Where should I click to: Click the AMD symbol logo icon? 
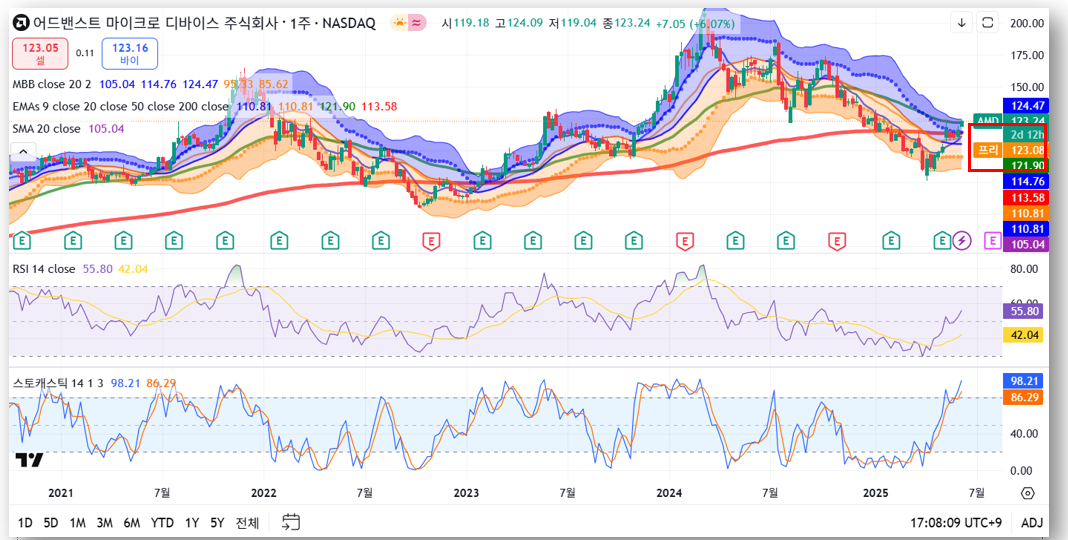(21, 23)
